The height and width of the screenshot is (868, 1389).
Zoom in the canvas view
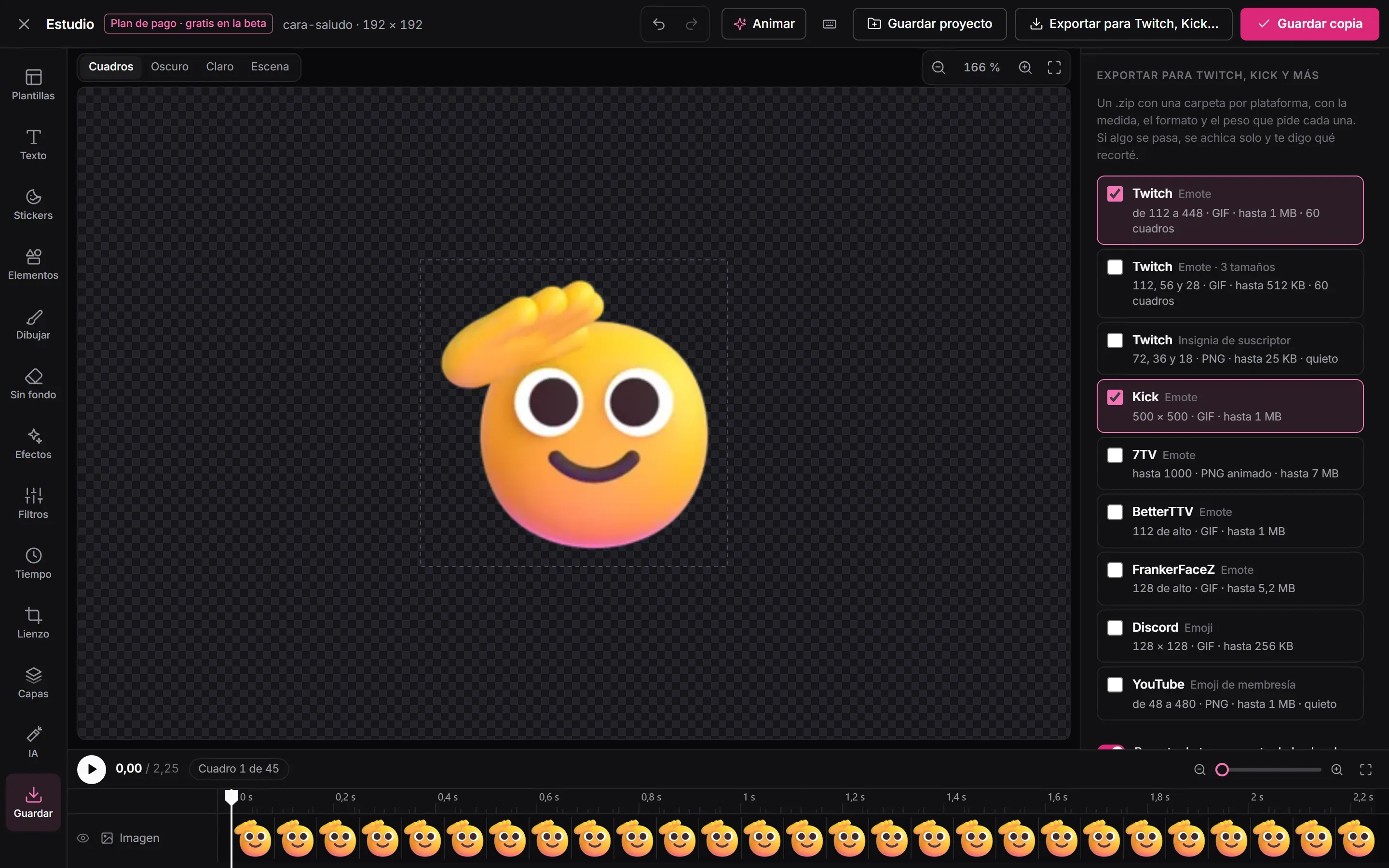click(x=1025, y=67)
